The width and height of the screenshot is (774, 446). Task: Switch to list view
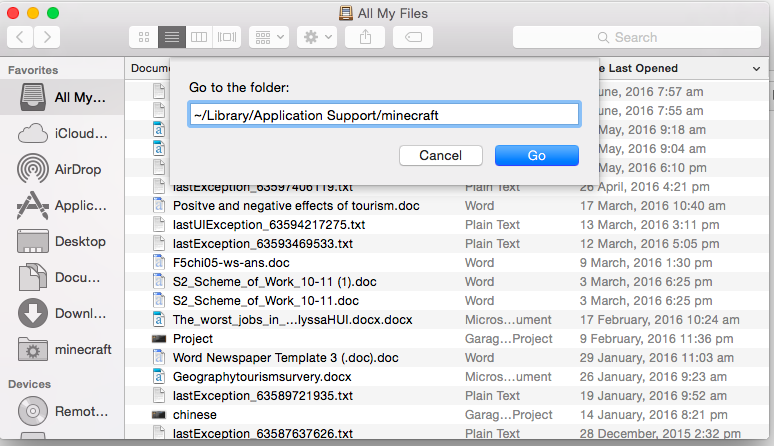pos(171,37)
